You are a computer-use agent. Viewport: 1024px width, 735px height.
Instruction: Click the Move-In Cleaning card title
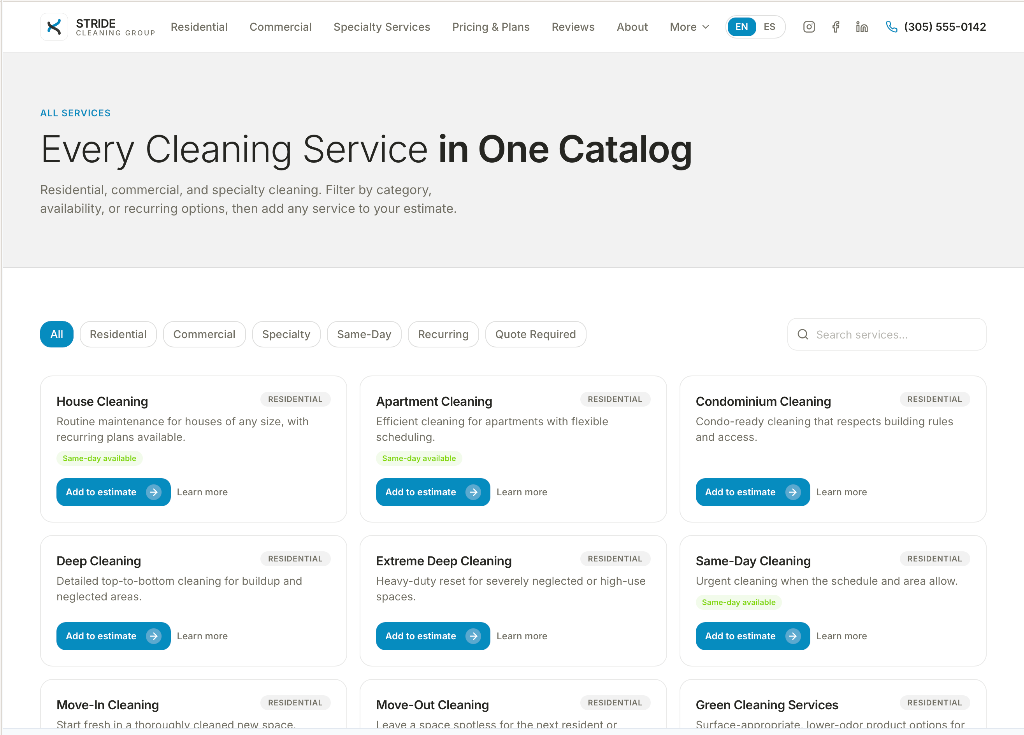pos(107,704)
